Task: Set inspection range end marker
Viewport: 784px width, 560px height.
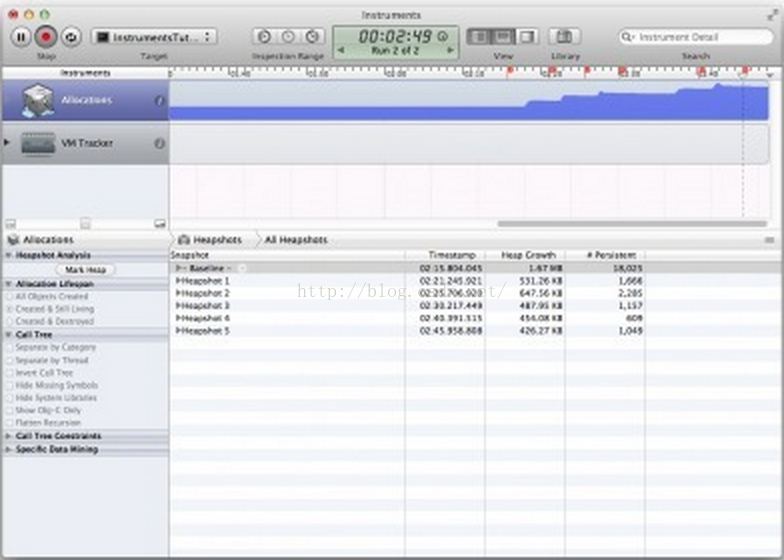Action: click(312, 36)
